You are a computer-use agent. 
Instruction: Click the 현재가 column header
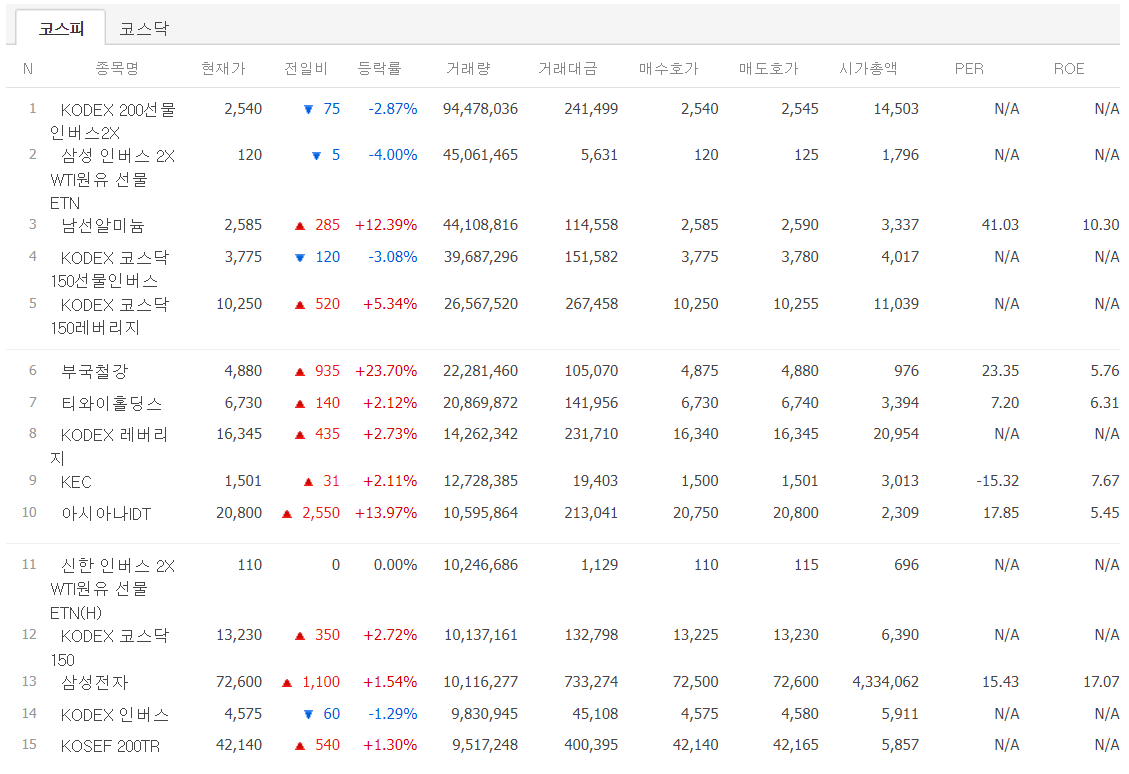click(223, 68)
